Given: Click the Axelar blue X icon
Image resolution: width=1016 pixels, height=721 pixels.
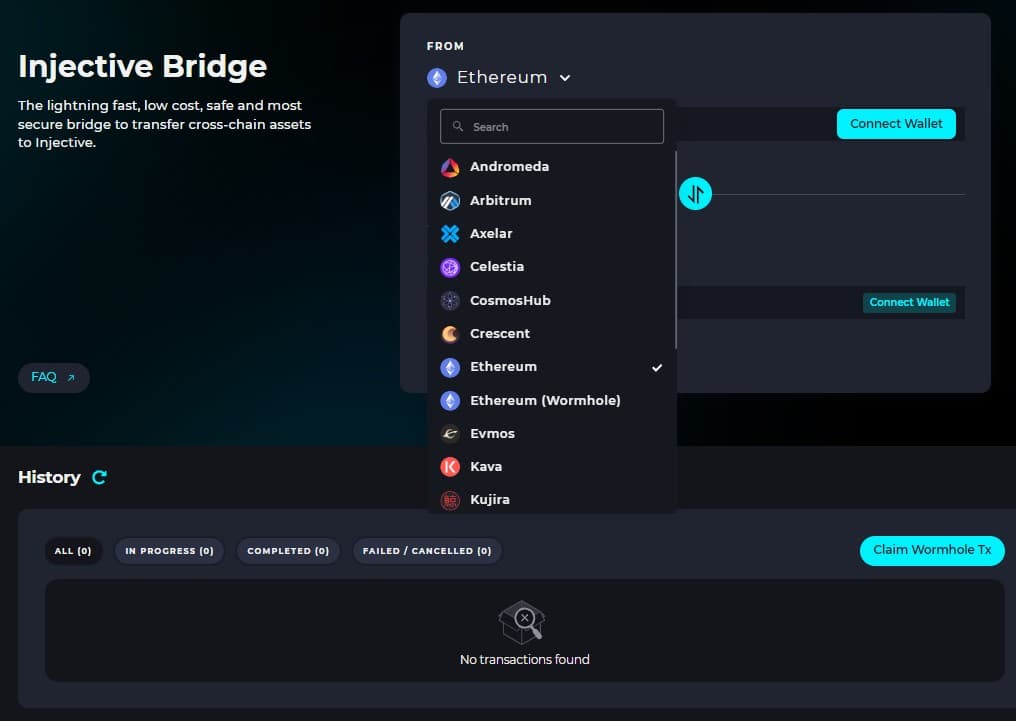Looking at the screenshot, I should [x=450, y=234].
